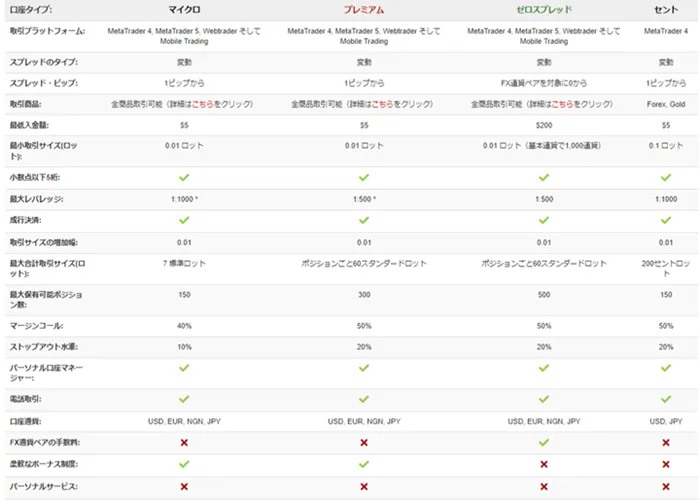Click the 取引プラットフォーム row label
The height and width of the screenshot is (502, 700).
pyautogui.click(x=47, y=31)
